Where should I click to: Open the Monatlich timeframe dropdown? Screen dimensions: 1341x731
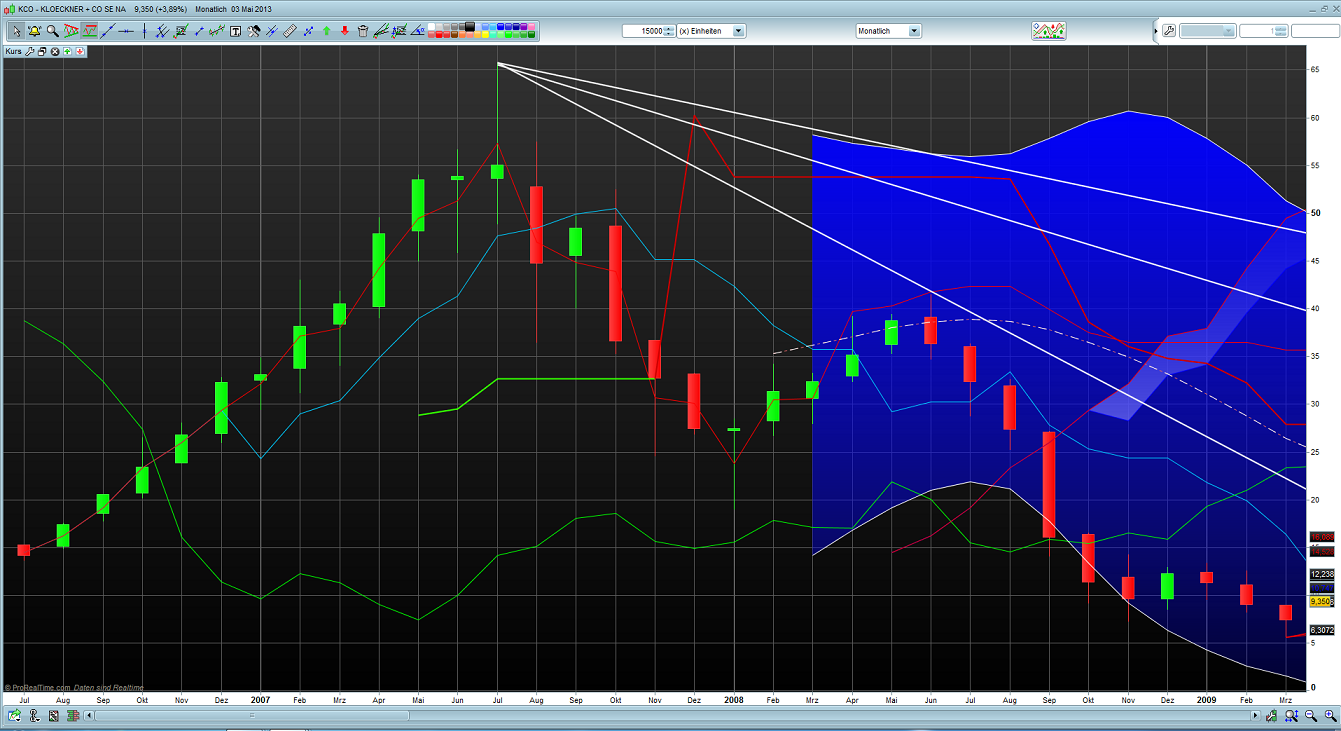pyautogui.click(x=914, y=31)
